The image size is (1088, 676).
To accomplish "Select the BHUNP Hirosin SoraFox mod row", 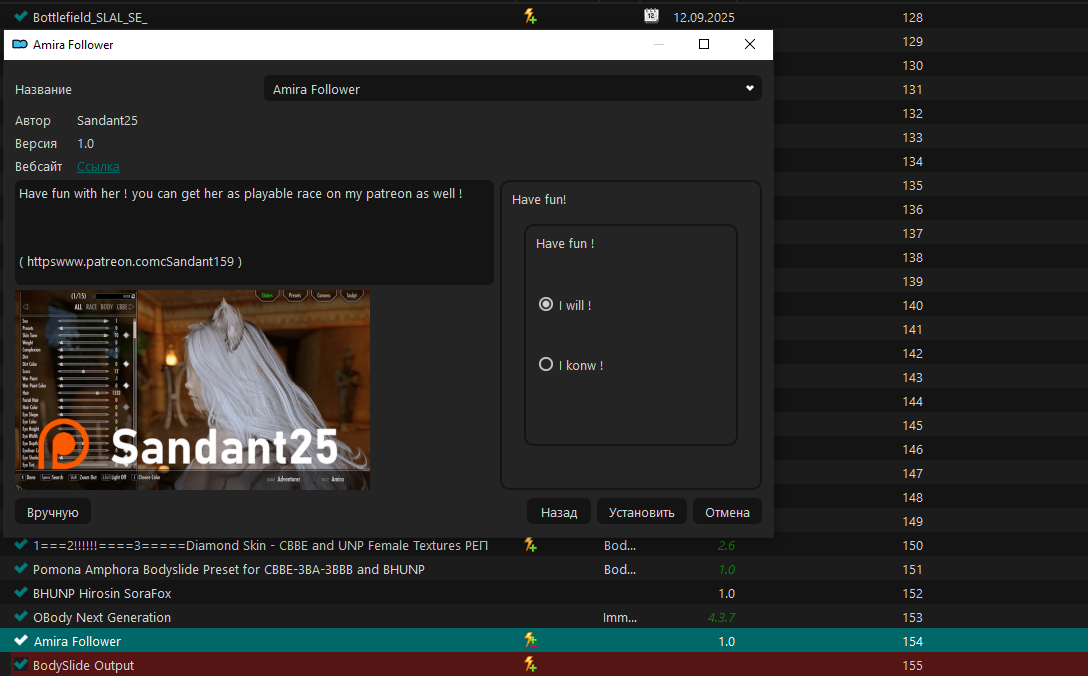I will click(544, 593).
